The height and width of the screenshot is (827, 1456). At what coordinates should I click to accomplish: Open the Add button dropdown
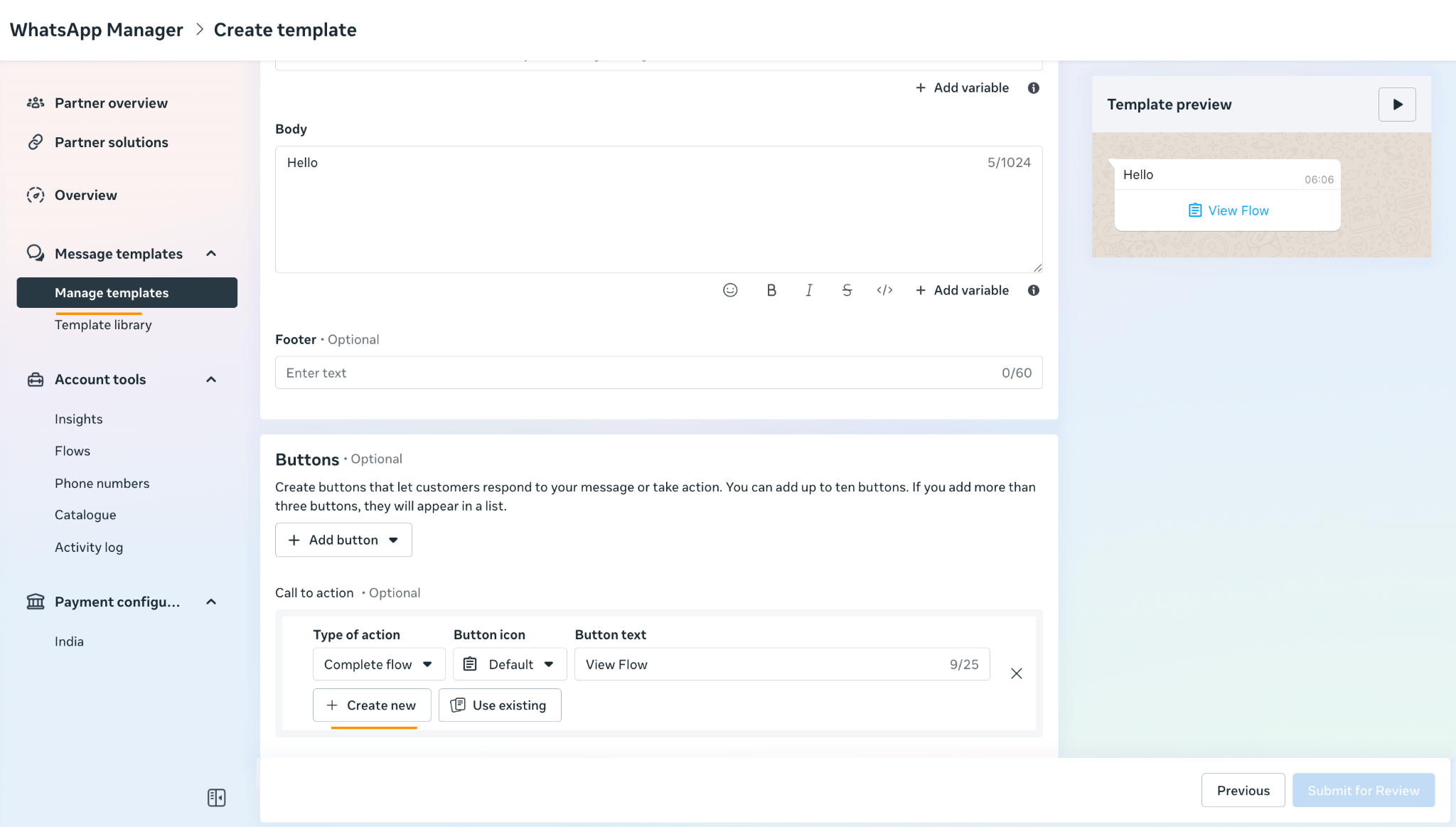point(343,540)
